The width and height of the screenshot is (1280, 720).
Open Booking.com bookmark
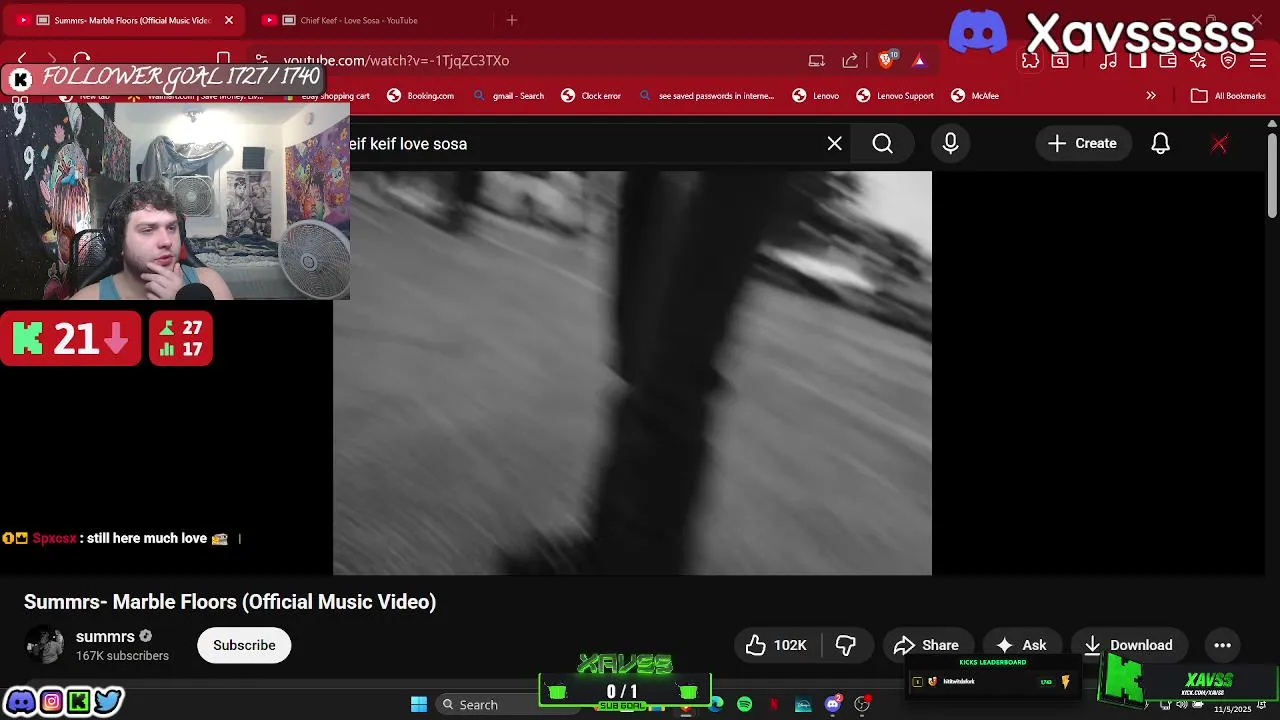421,96
